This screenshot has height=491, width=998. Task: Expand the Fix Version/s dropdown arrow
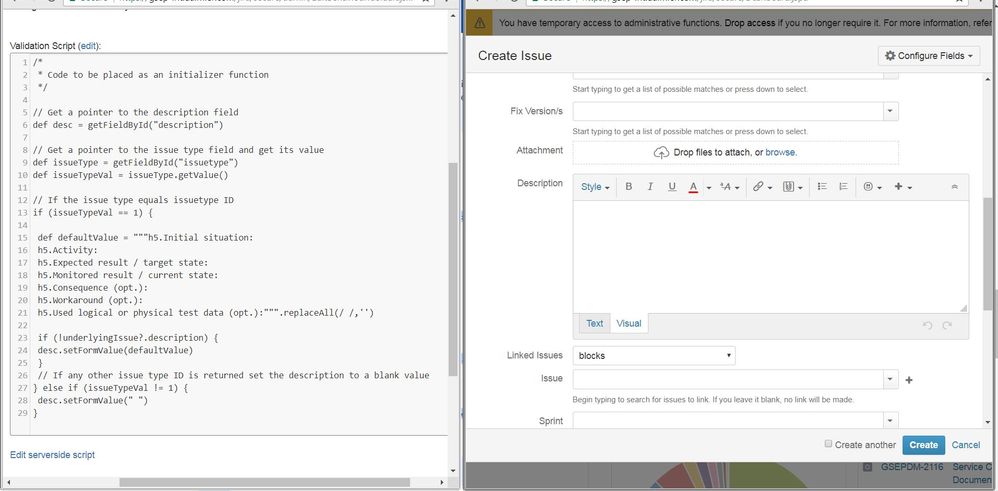click(890, 111)
